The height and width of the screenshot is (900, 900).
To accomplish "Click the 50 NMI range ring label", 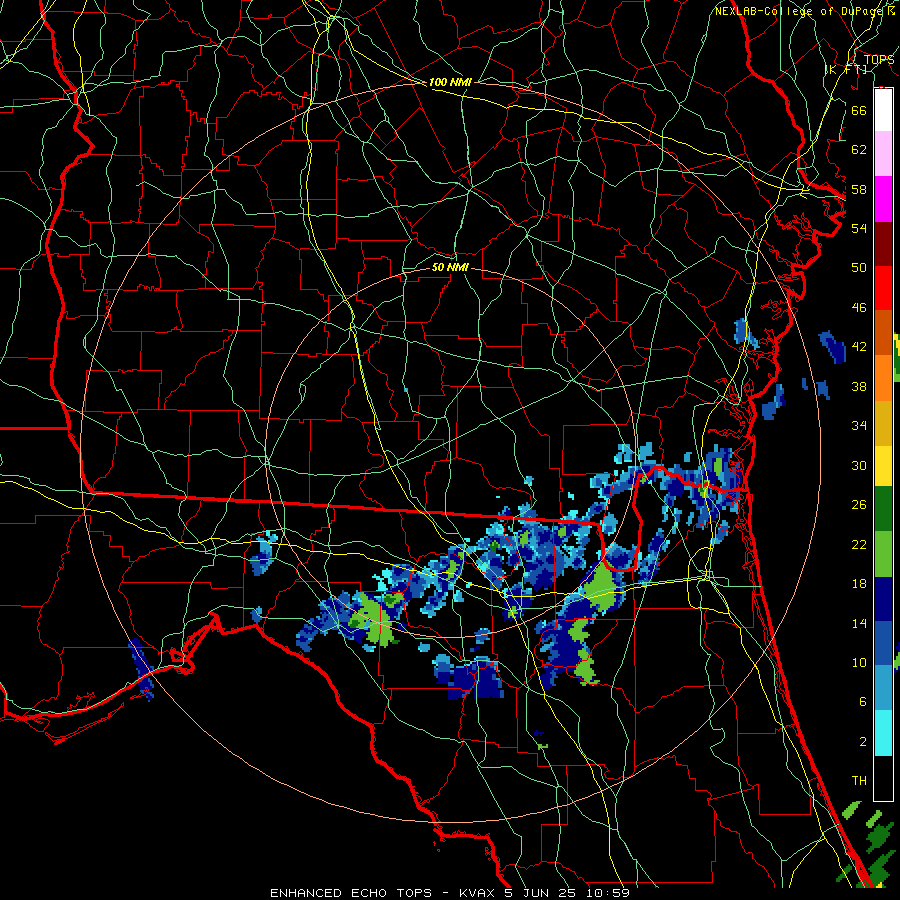I will point(450,268).
